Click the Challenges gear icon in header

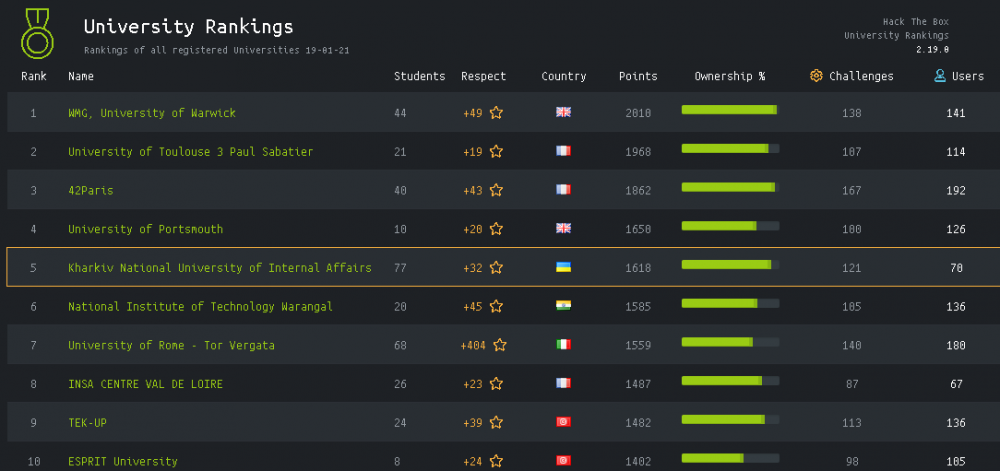816,76
